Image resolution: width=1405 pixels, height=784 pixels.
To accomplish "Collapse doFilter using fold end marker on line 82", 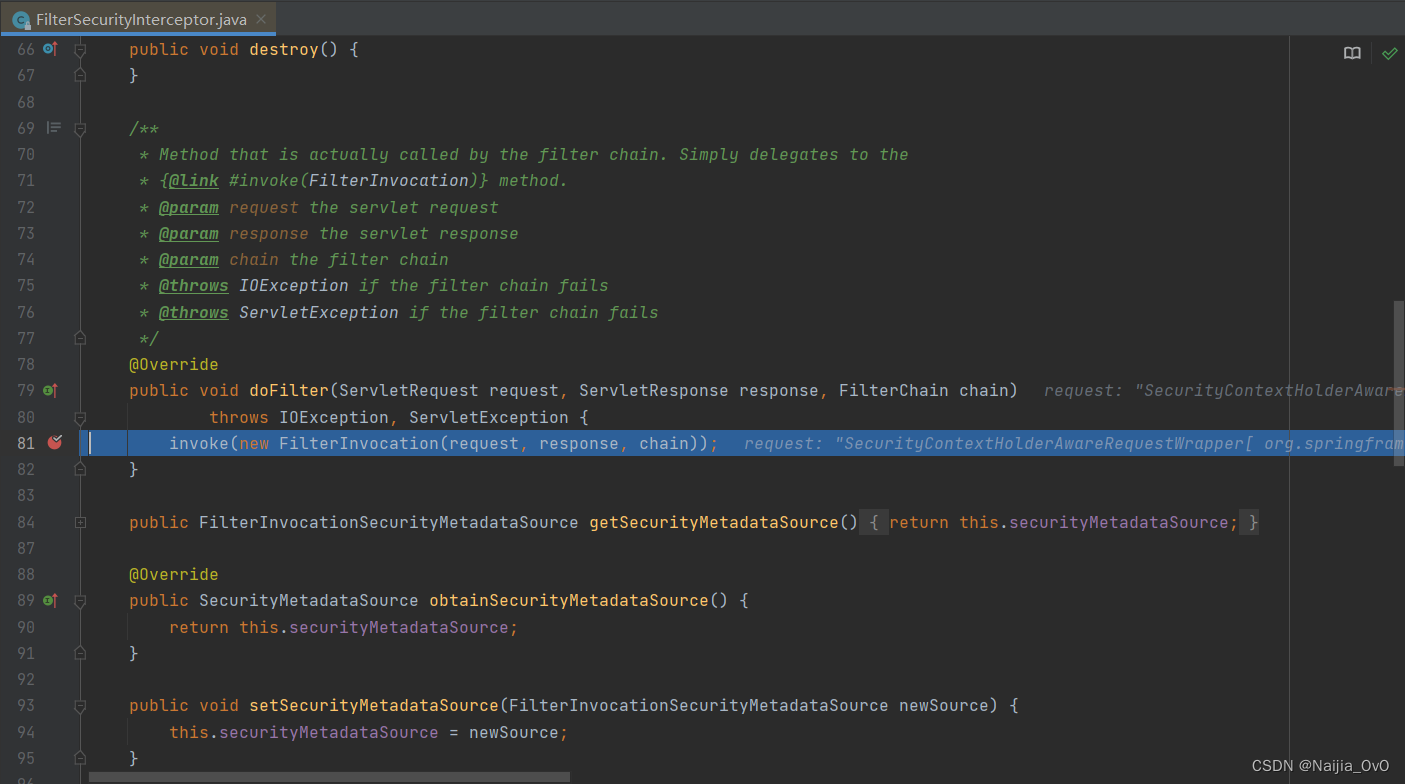I will click(80, 469).
